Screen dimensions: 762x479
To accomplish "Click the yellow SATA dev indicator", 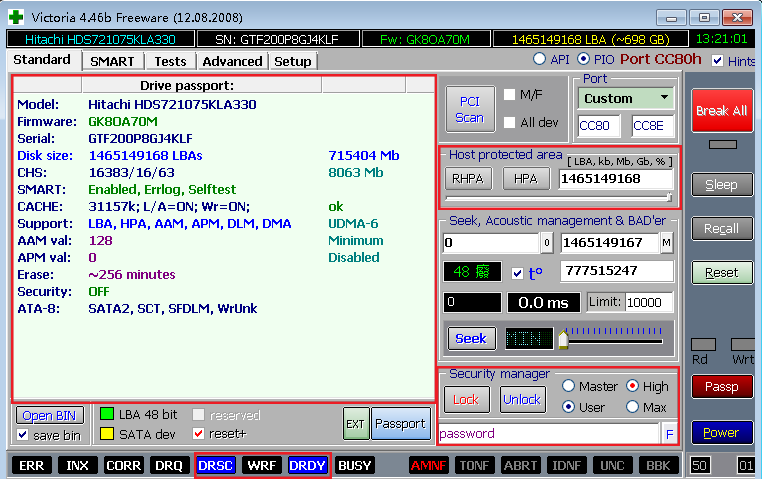I will [106, 433].
